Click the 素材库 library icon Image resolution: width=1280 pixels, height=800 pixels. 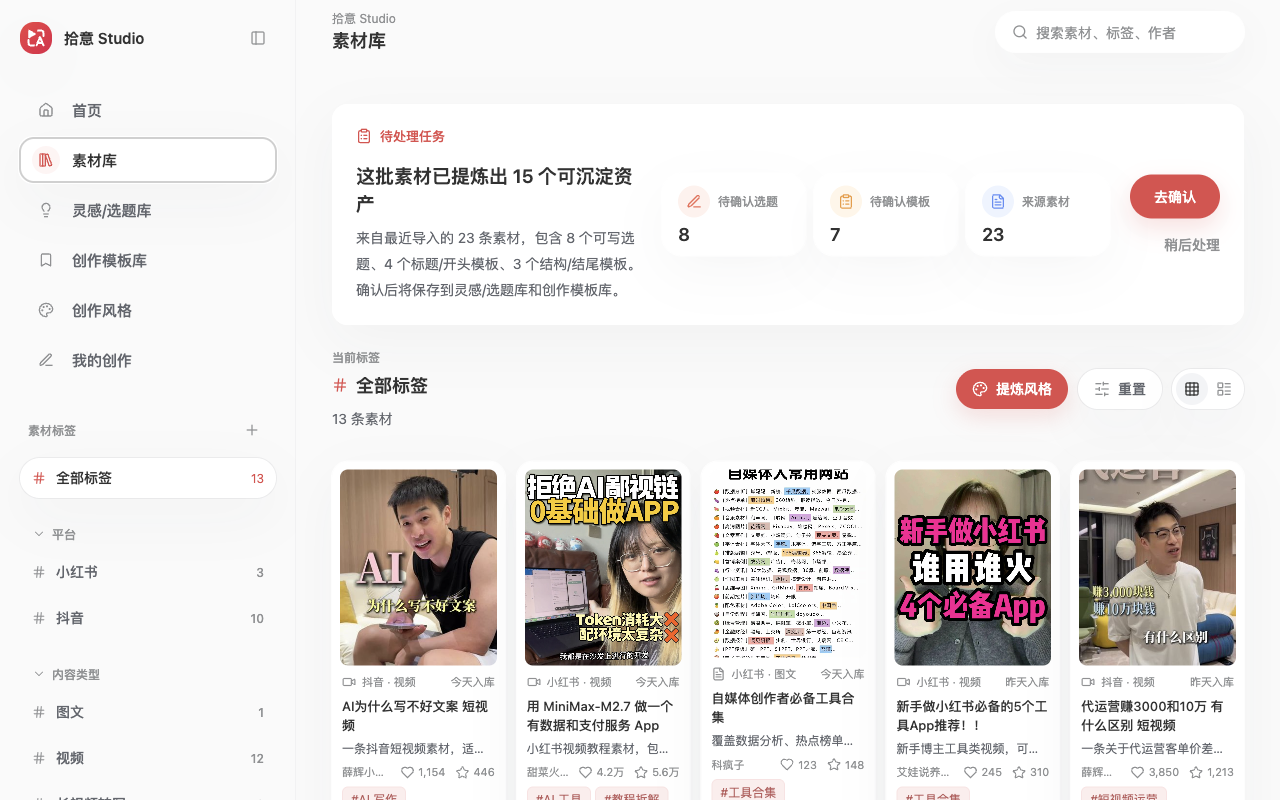coord(46,160)
